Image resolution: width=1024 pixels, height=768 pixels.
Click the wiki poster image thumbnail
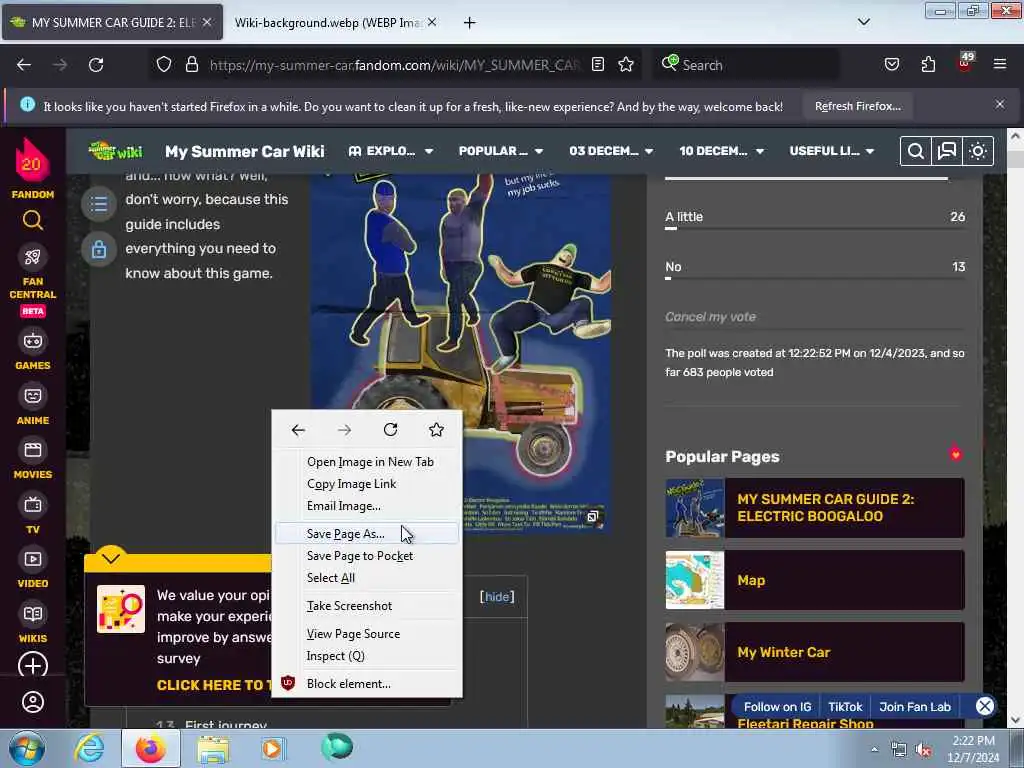(x=460, y=353)
